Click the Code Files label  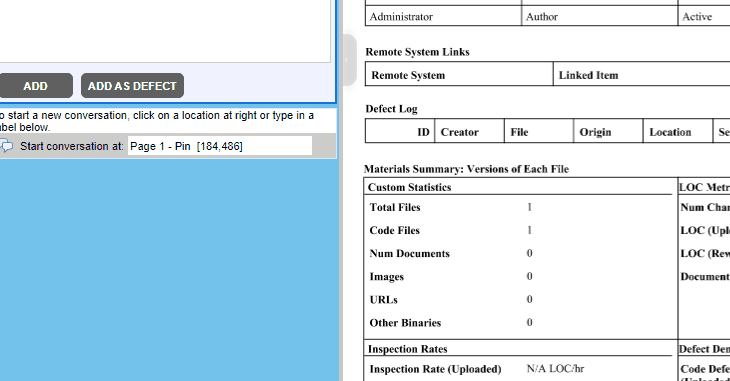[394, 230]
